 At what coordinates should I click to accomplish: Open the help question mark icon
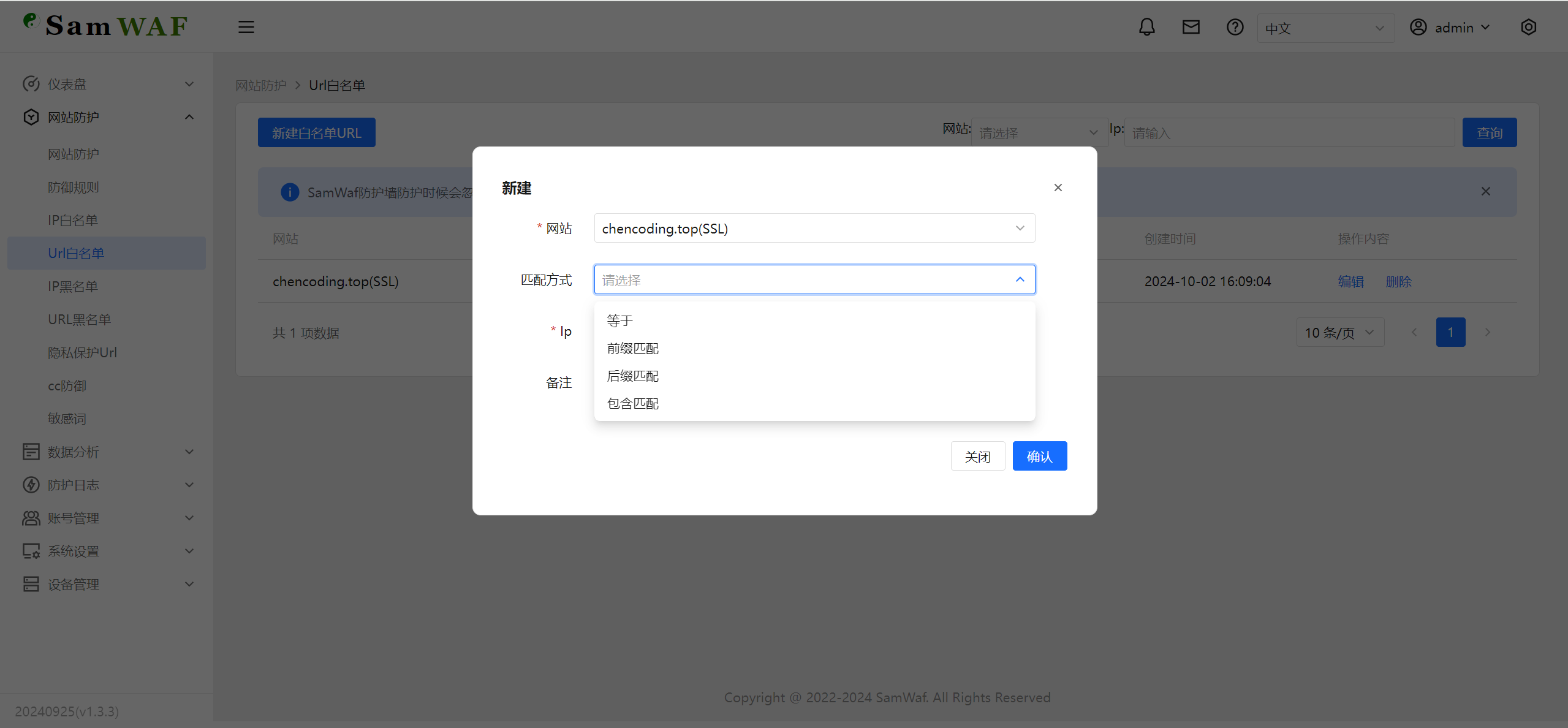(1235, 28)
